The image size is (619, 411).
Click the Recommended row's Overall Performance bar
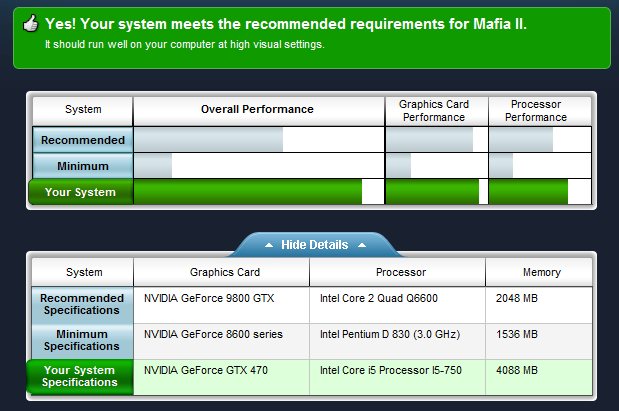pos(208,139)
